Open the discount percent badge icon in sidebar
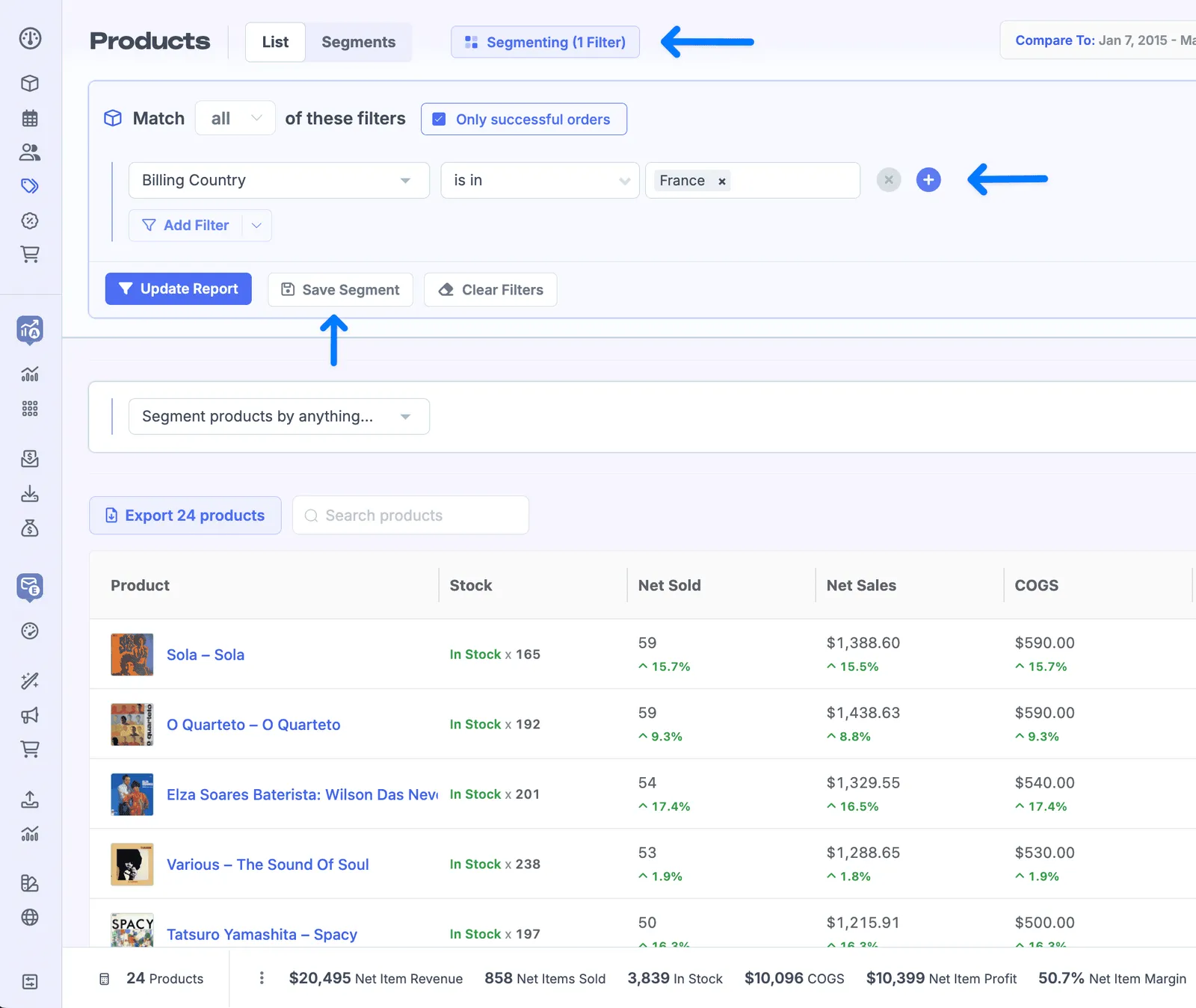This screenshot has height=1008, width=1196. pyautogui.click(x=30, y=220)
